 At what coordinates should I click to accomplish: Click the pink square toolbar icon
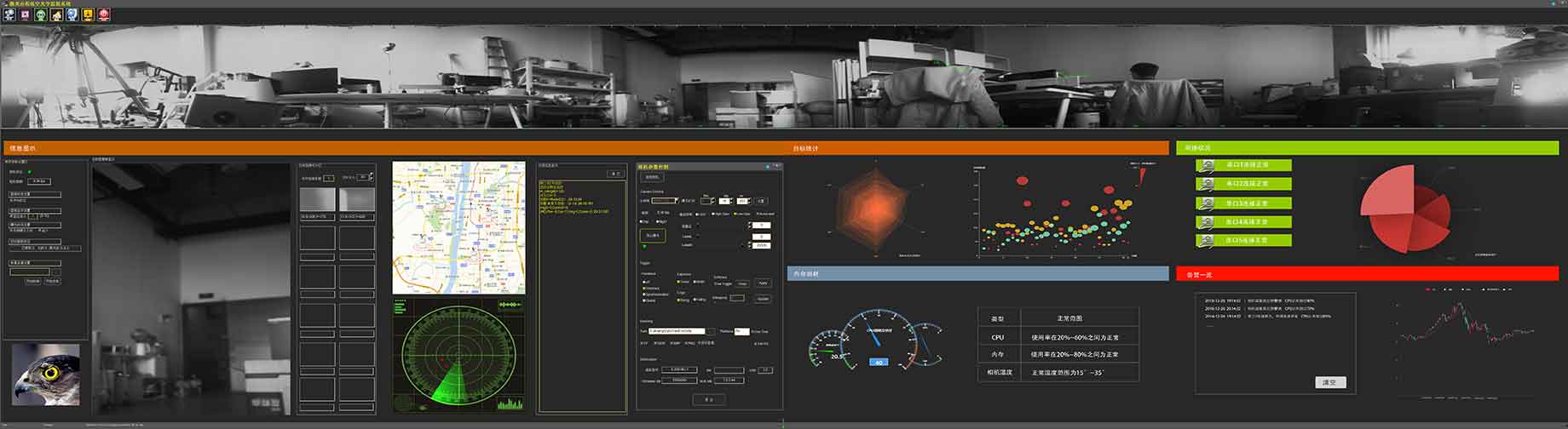click(x=26, y=14)
